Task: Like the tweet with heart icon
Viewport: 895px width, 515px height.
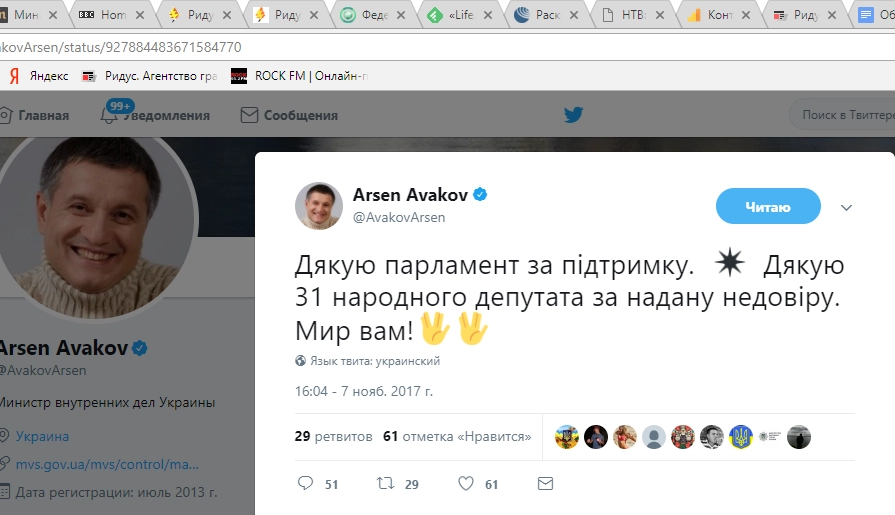Action: (466, 484)
